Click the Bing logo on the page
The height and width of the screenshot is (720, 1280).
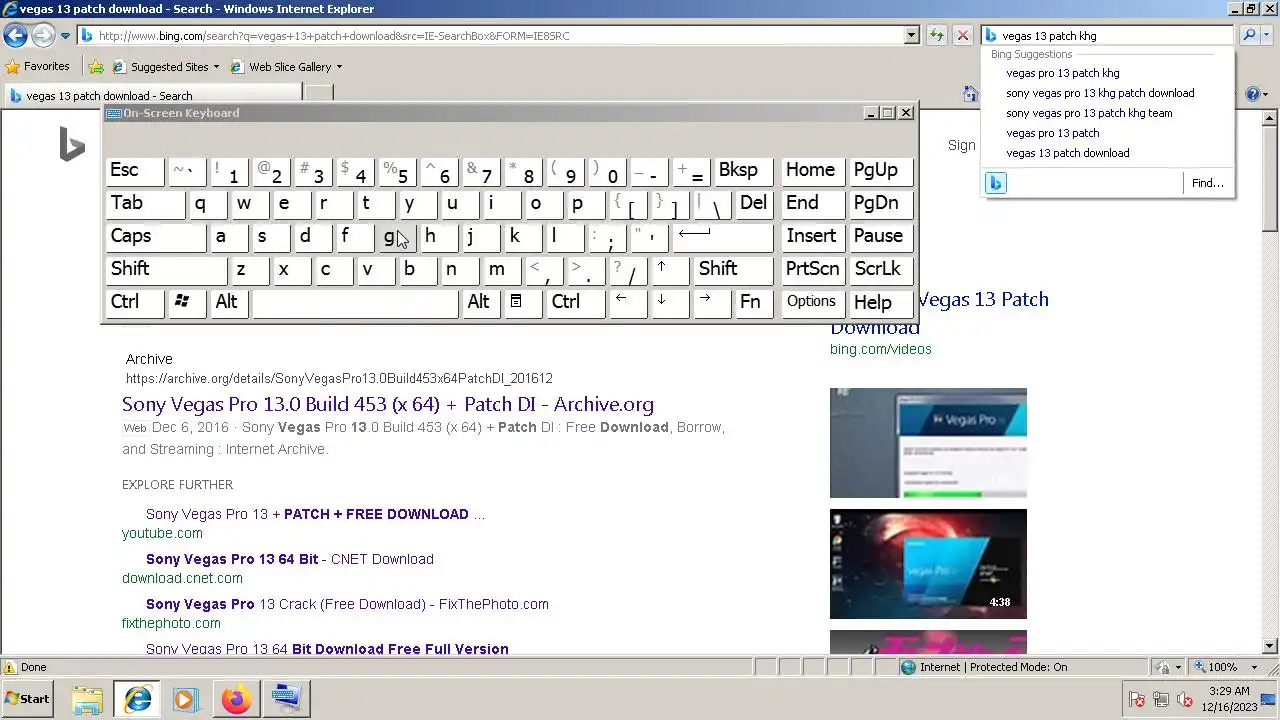pyautogui.click(x=72, y=146)
